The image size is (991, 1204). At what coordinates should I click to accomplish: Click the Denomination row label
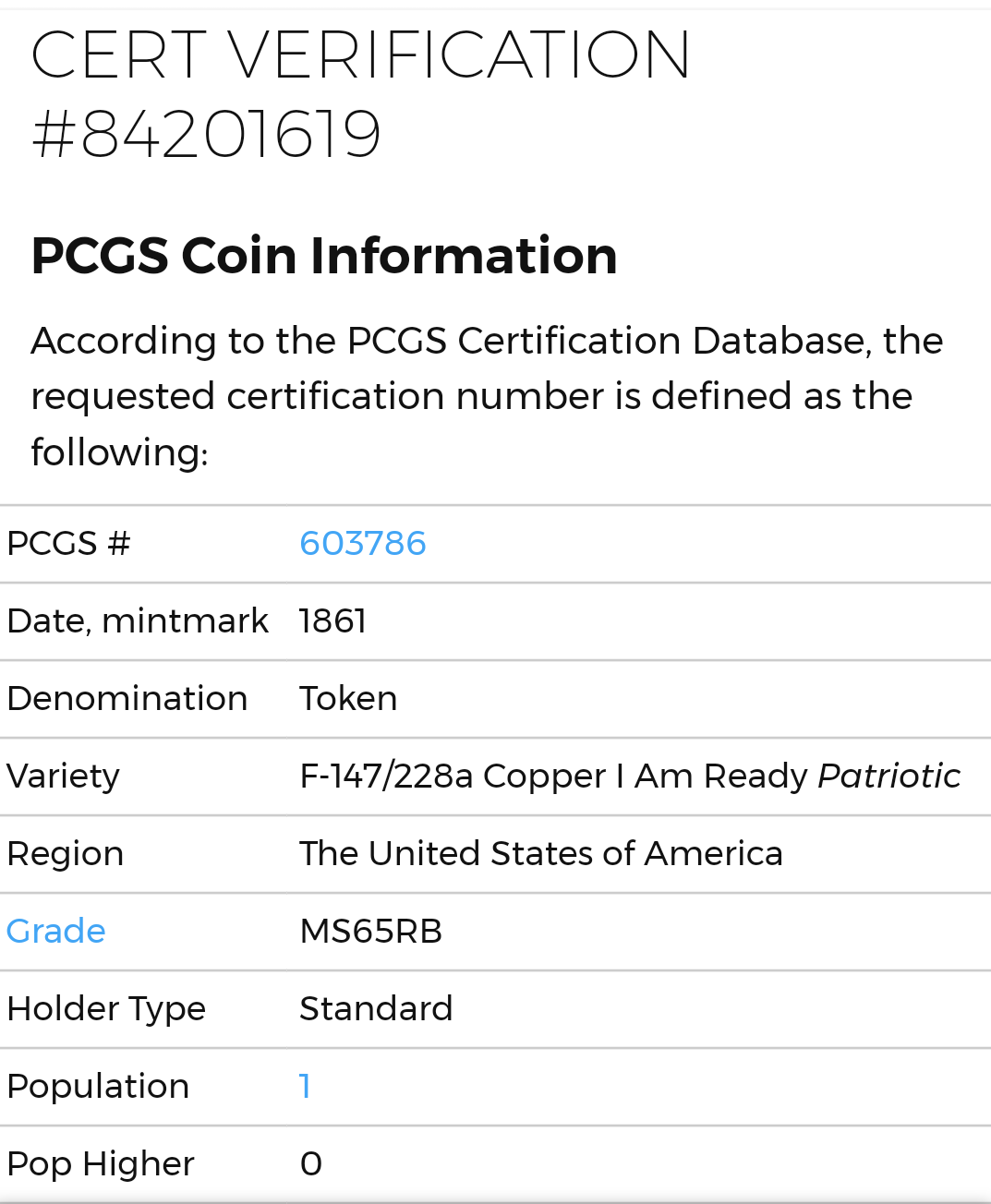tap(127, 699)
